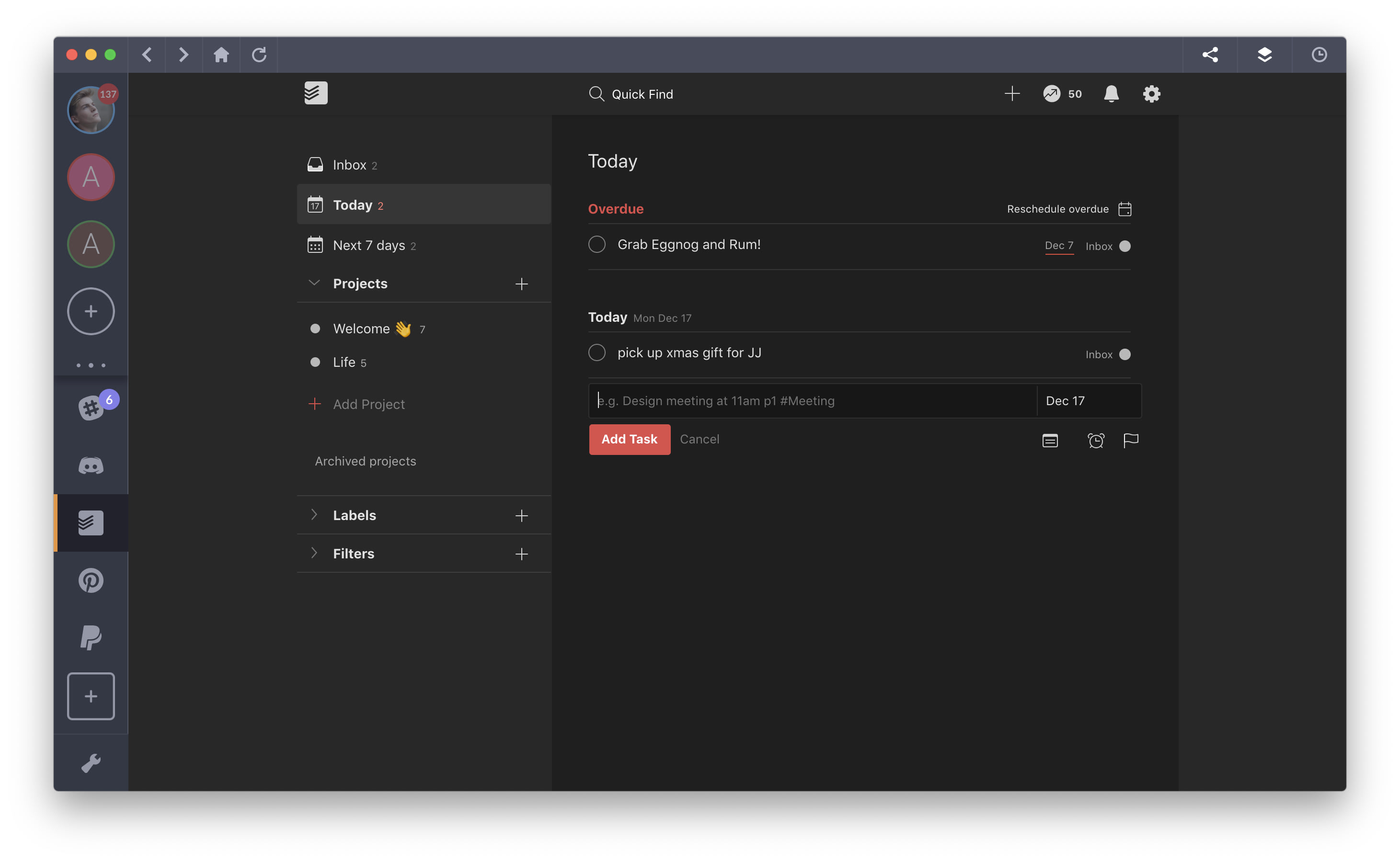The image size is (1400, 862).
Task: Expand the Labels section
Action: tap(314, 515)
